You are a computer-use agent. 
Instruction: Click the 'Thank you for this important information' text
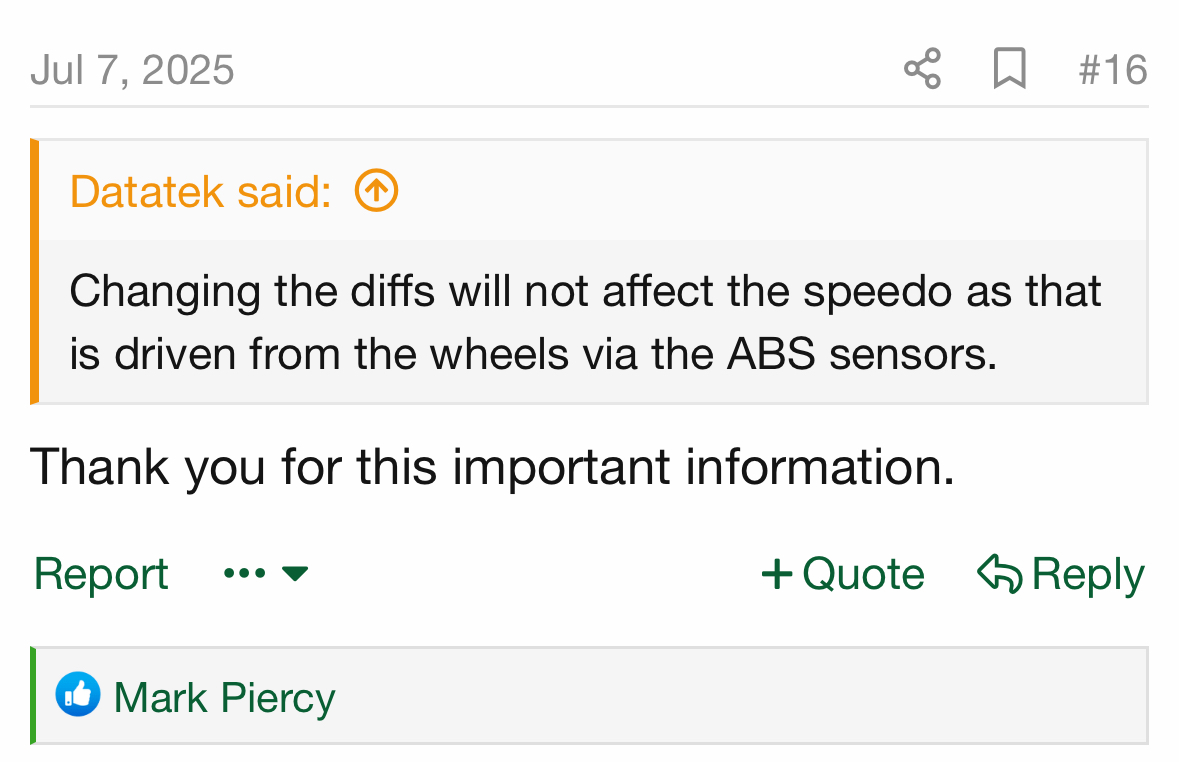click(x=493, y=467)
